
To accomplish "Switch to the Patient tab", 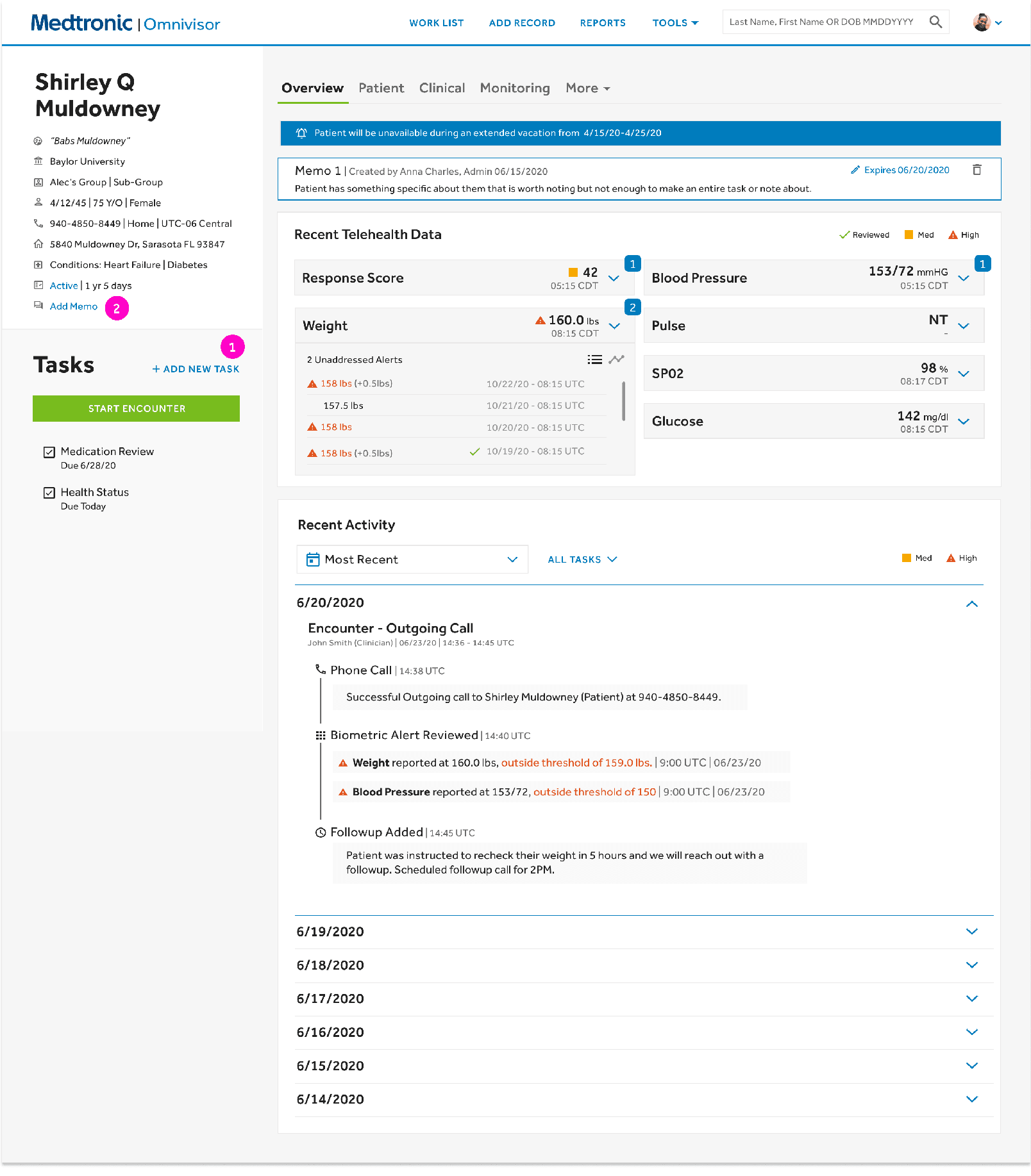I will point(381,88).
